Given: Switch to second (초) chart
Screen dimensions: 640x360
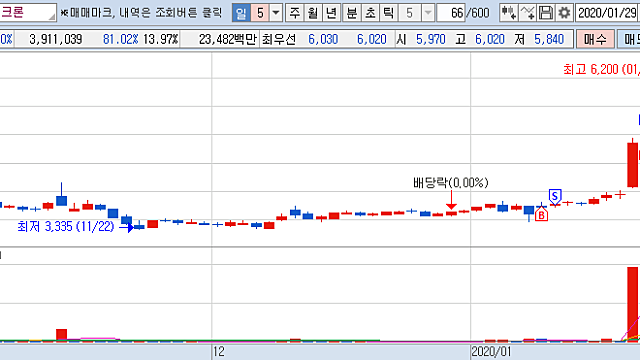Looking at the screenshot, I should [x=370, y=13].
